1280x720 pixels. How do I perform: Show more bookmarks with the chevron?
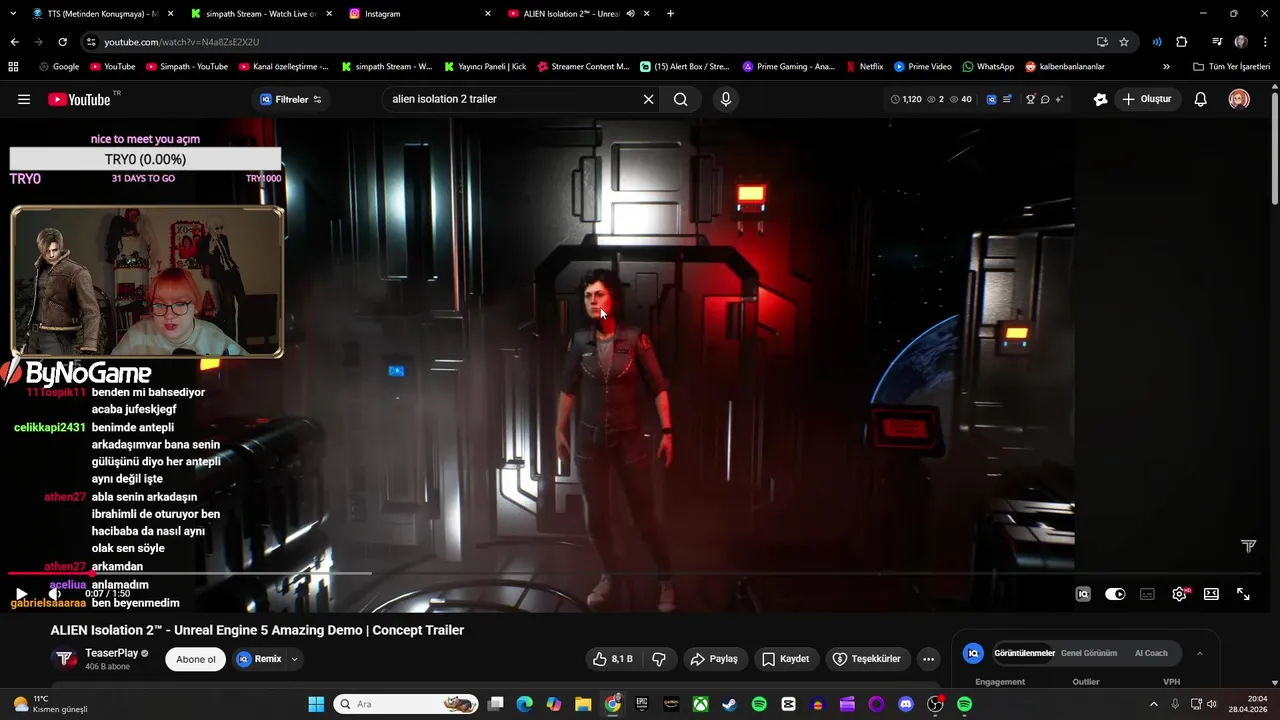click(1166, 67)
